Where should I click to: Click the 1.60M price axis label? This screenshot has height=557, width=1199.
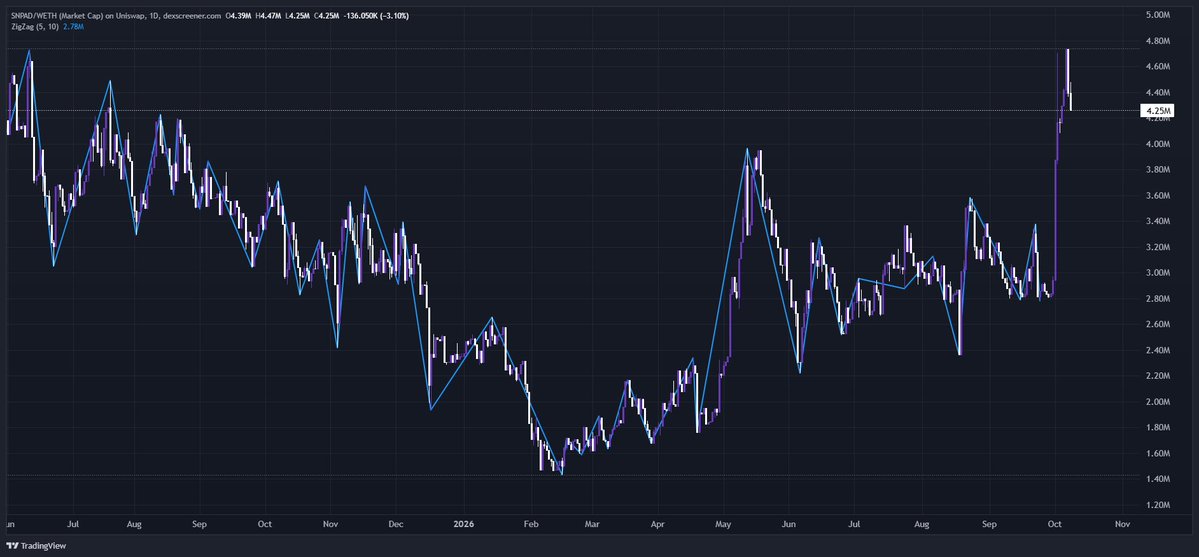[x=1156, y=454]
